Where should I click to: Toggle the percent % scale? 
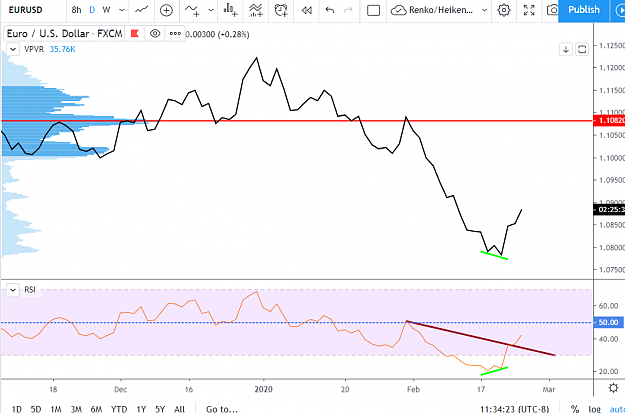[x=575, y=409]
